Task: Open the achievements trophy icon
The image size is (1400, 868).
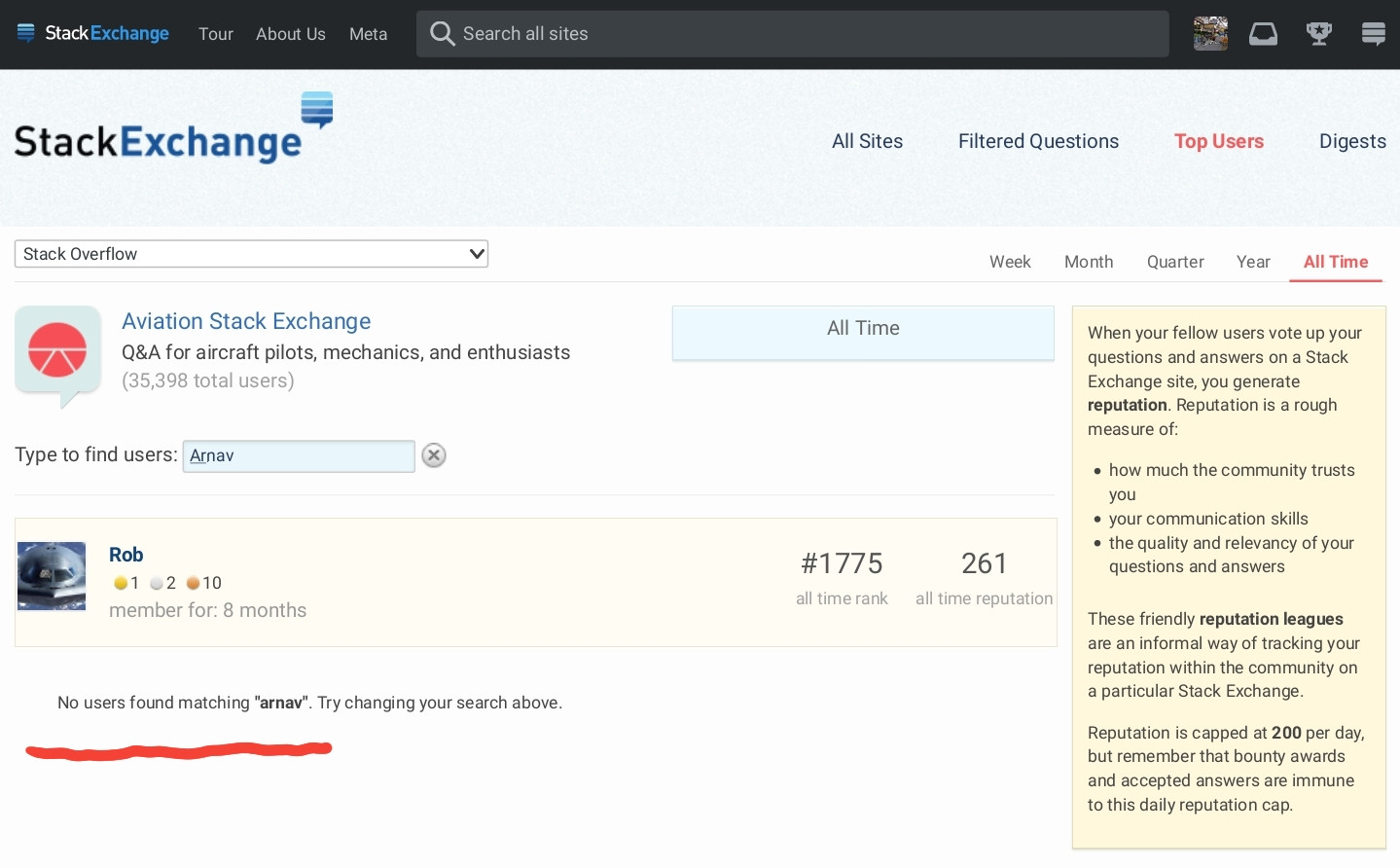Action: coord(1318,34)
